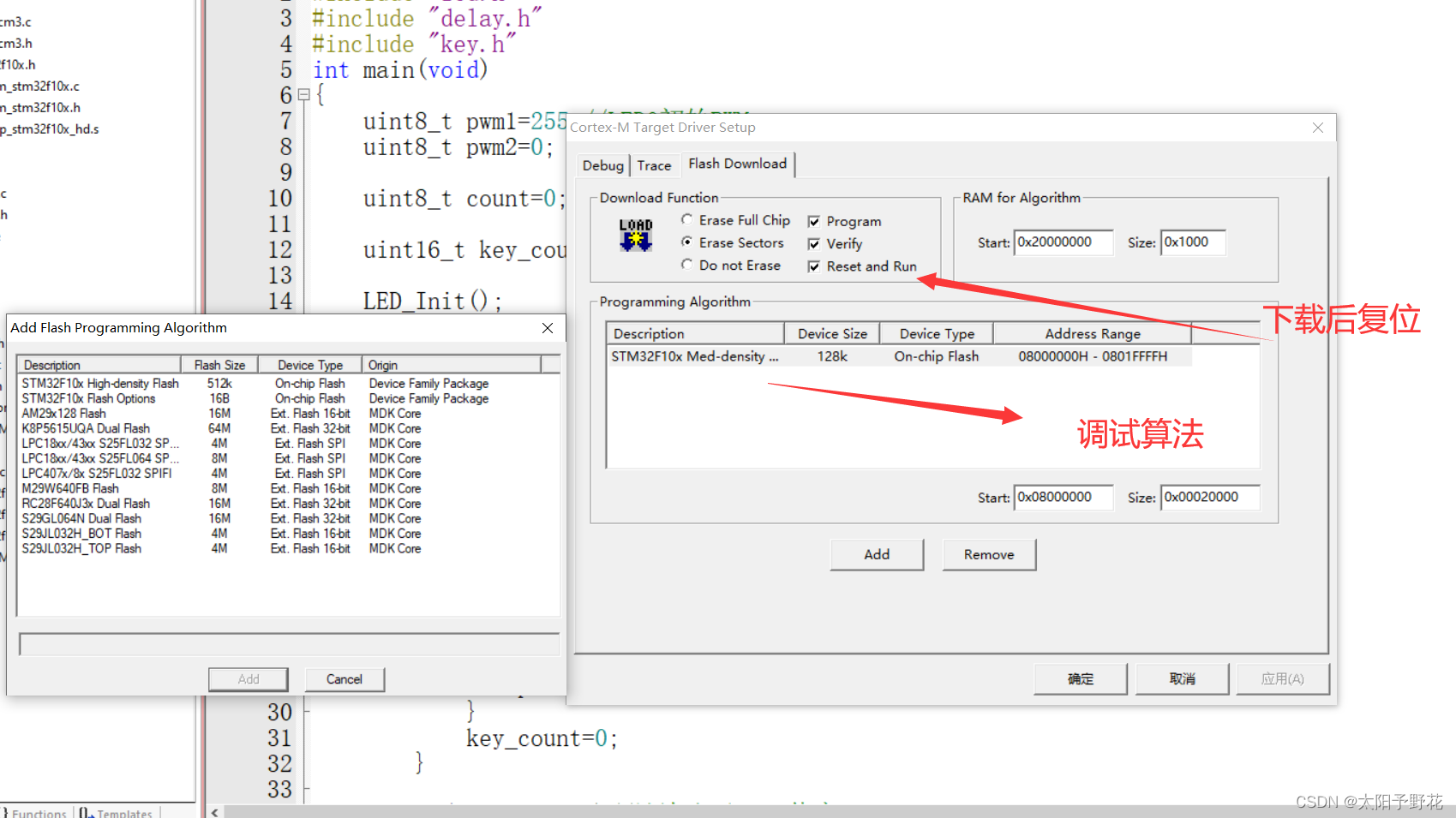Click the Address Range column header
This screenshot has height=818, width=1456.
click(1093, 333)
